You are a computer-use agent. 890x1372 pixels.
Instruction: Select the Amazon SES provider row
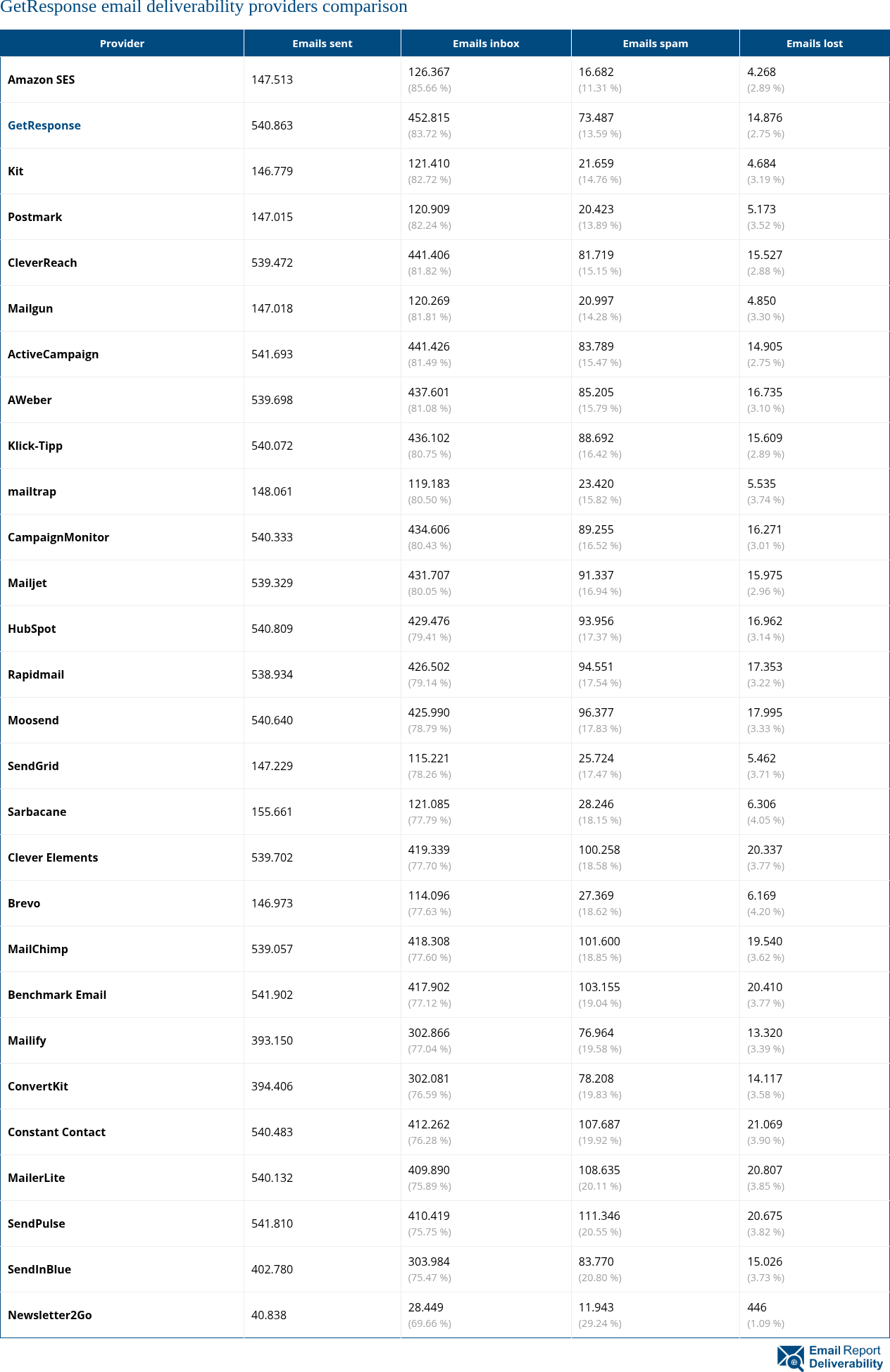point(42,80)
